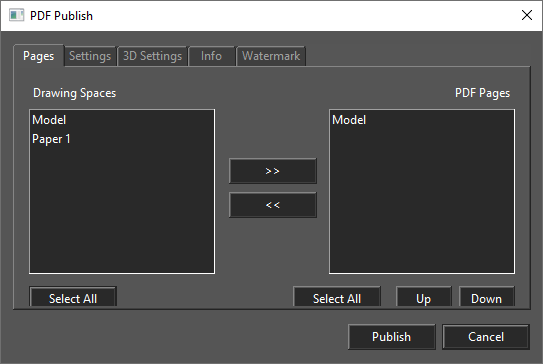The height and width of the screenshot is (364, 543).
Task: Add selected space with >> button
Action: coord(273,171)
